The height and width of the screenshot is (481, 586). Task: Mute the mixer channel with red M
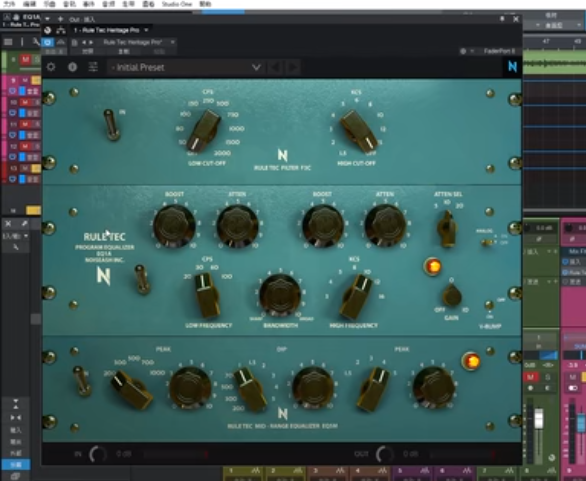click(531, 377)
